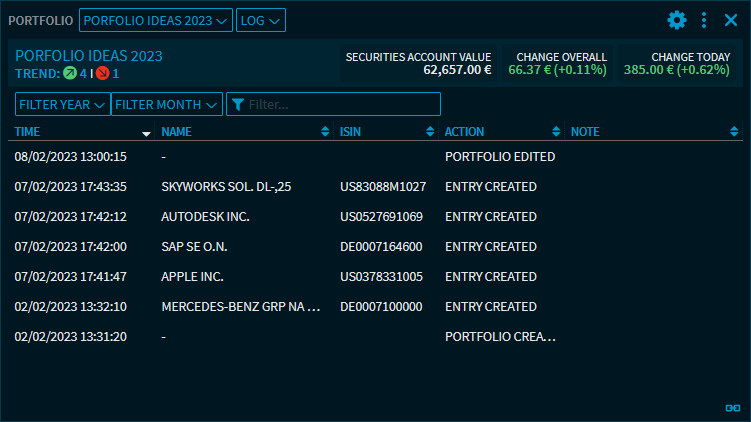Open the Filter Month dropdown
This screenshot has width=751, height=422.
pyautogui.click(x=167, y=104)
